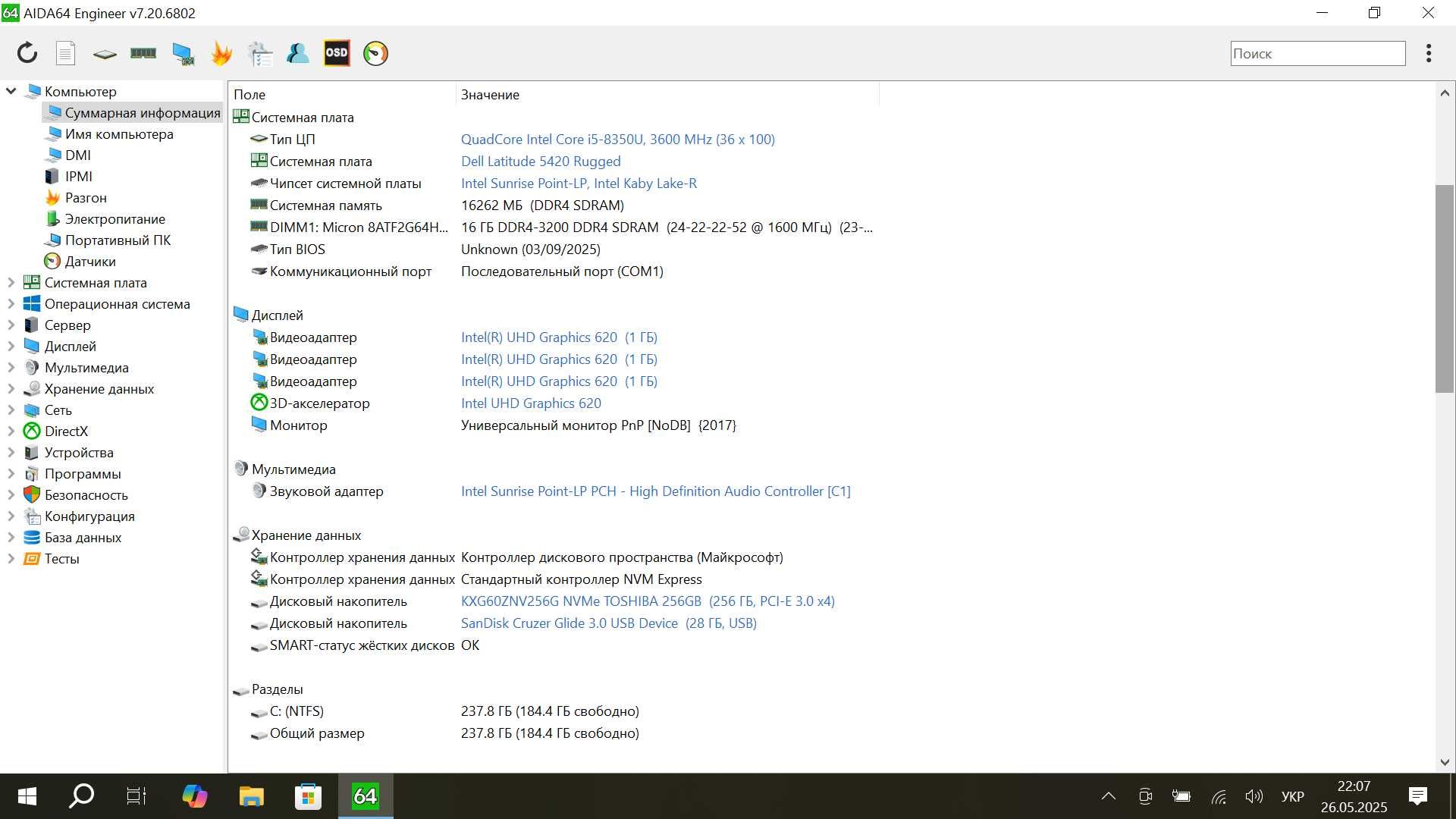Click the Тесты tree icon

coord(32,558)
